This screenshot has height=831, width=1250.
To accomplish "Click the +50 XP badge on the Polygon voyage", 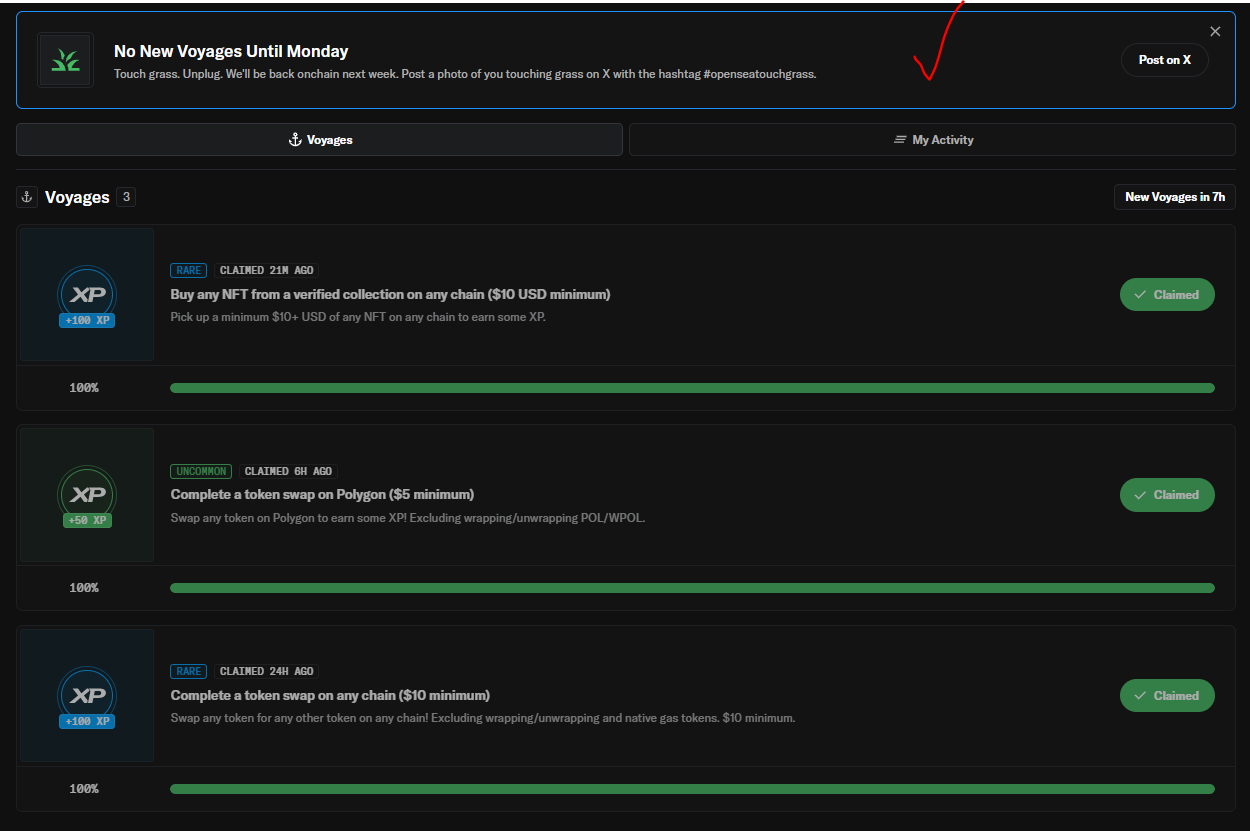I will [87, 520].
